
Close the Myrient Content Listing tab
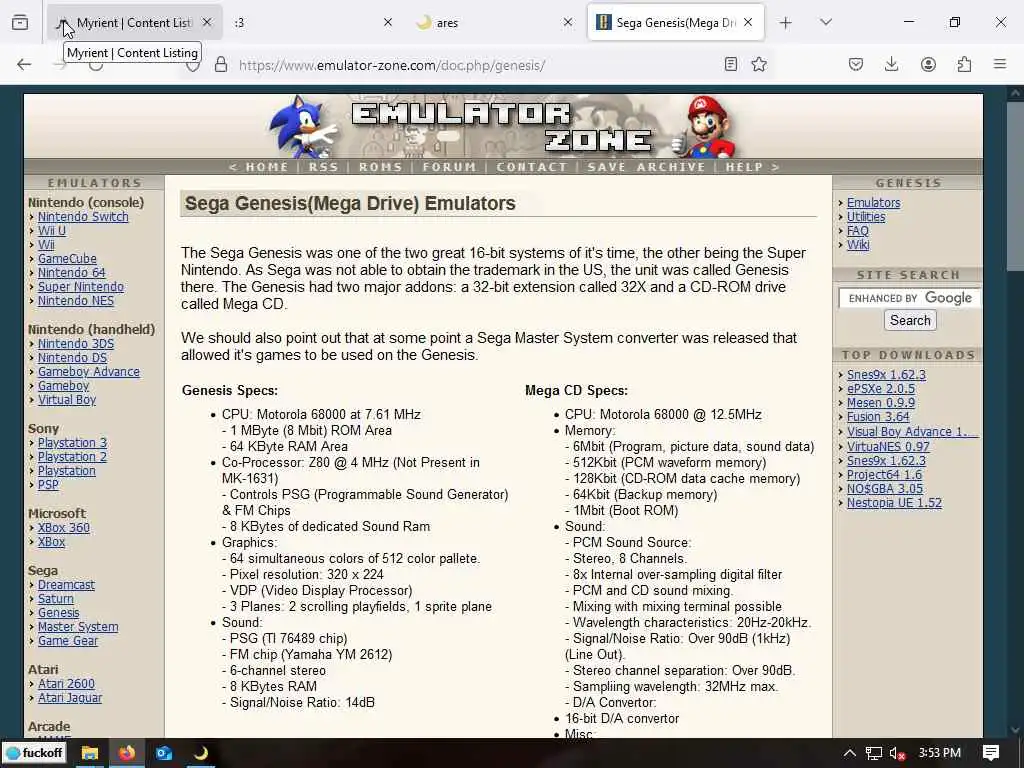[207, 22]
